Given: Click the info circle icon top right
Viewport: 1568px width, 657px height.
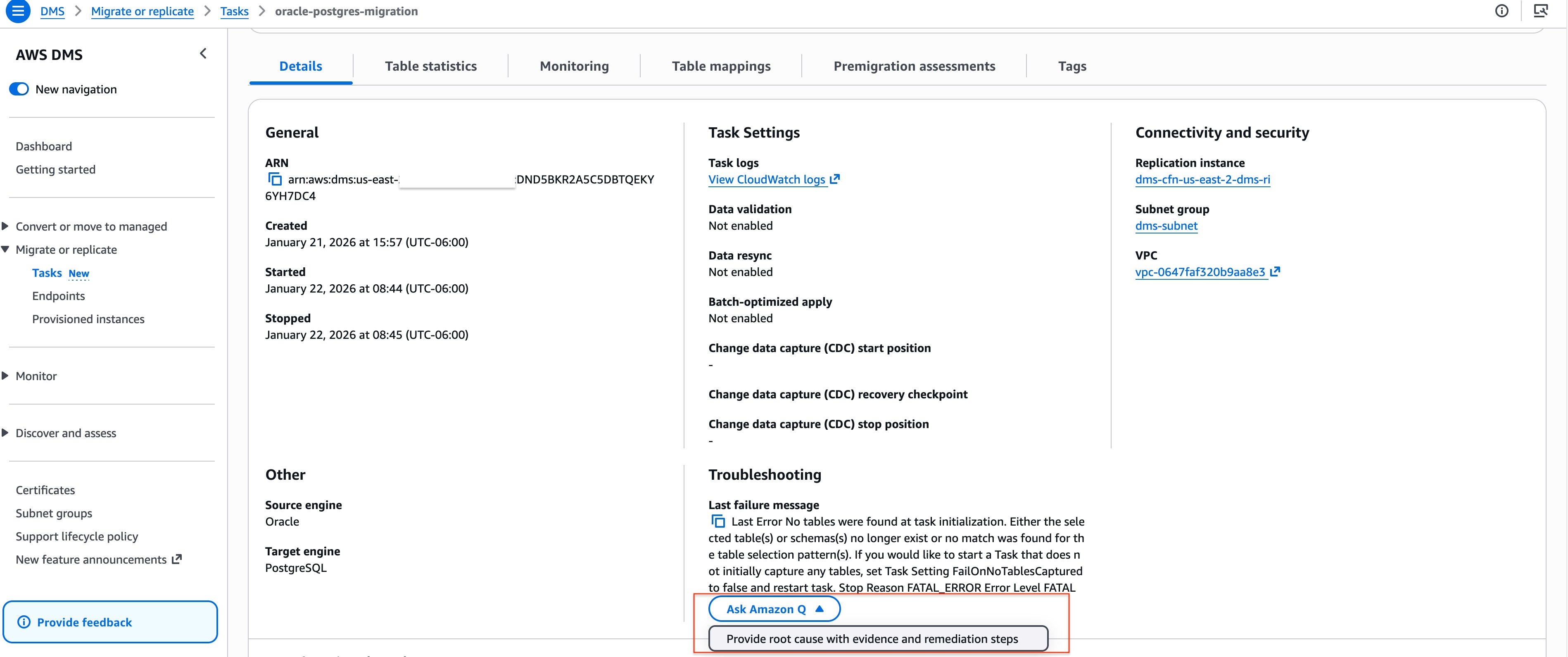Looking at the screenshot, I should [1501, 11].
